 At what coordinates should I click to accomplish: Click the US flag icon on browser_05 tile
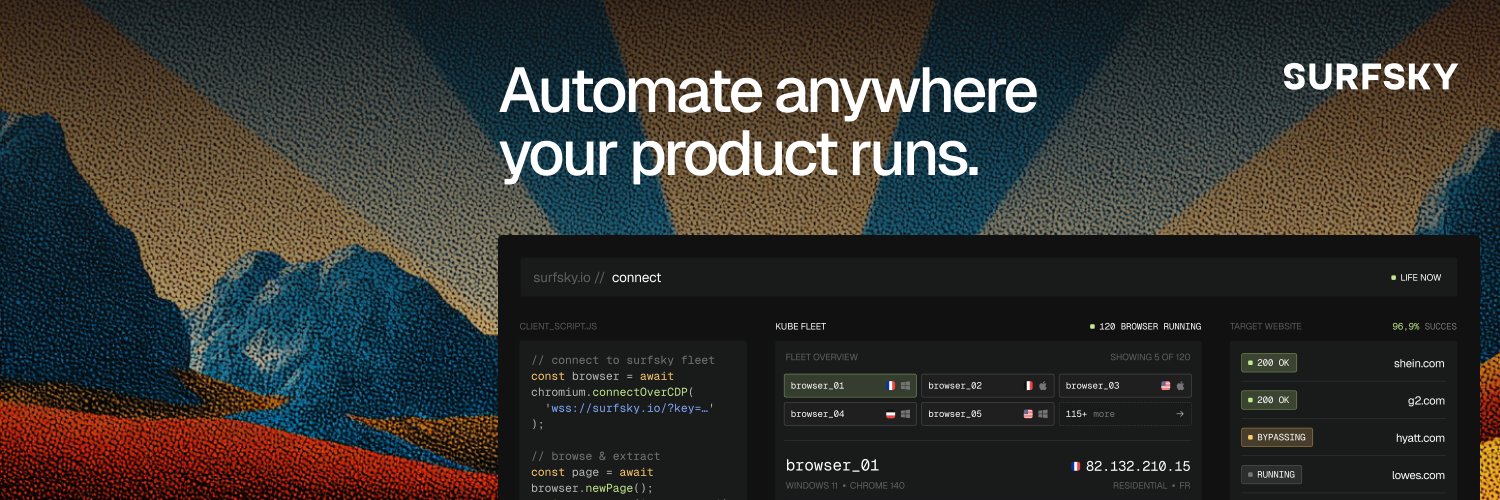click(x=1028, y=413)
